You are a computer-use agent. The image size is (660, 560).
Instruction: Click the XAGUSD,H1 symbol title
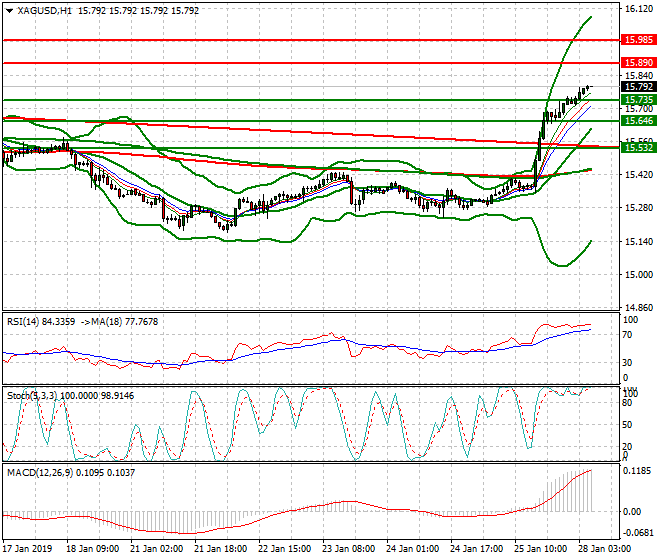[44, 10]
